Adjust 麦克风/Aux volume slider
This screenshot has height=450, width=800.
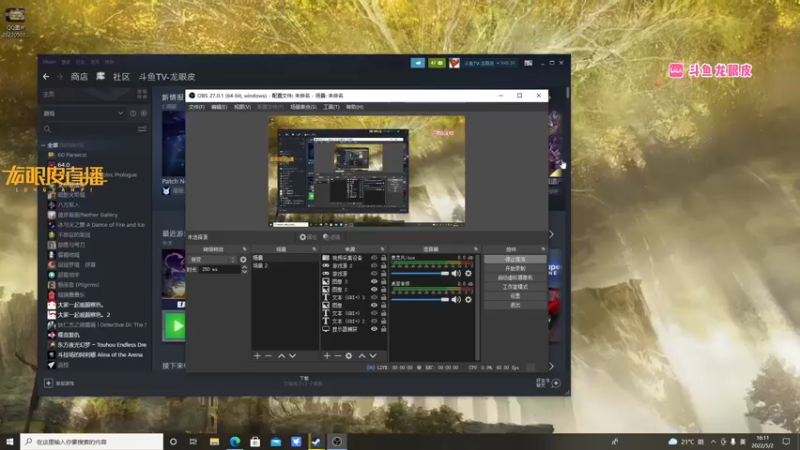[x=420, y=273]
